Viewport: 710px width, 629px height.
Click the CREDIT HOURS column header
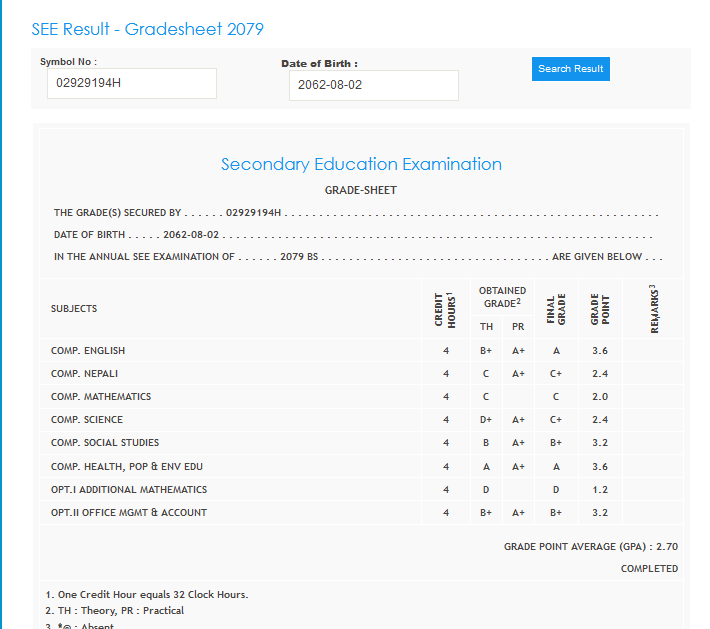[445, 309]
